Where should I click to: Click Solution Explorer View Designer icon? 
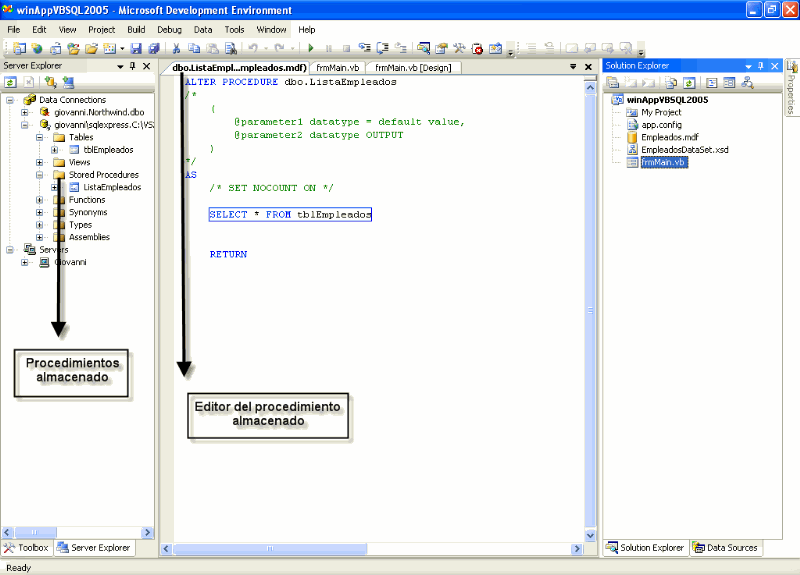pos(729,83)
